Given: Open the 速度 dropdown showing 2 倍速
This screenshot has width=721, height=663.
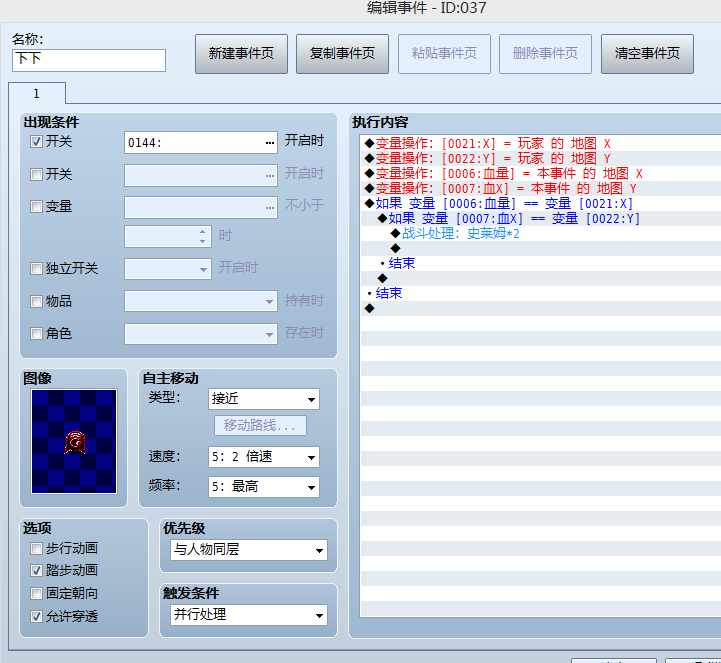Looking at the screenshot, I should tap(264, 457).
